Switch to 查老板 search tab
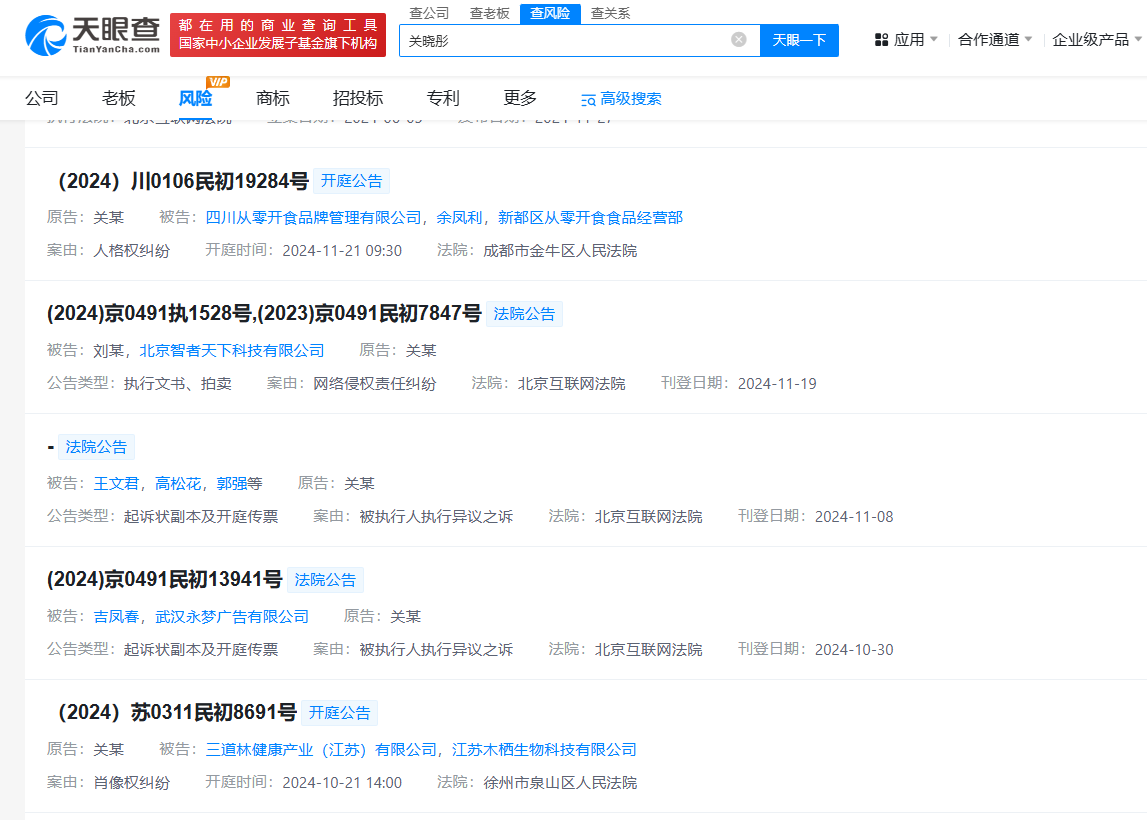Image resolution: width=1147 pixels, height=820 pixels. (x=489, y=13)
